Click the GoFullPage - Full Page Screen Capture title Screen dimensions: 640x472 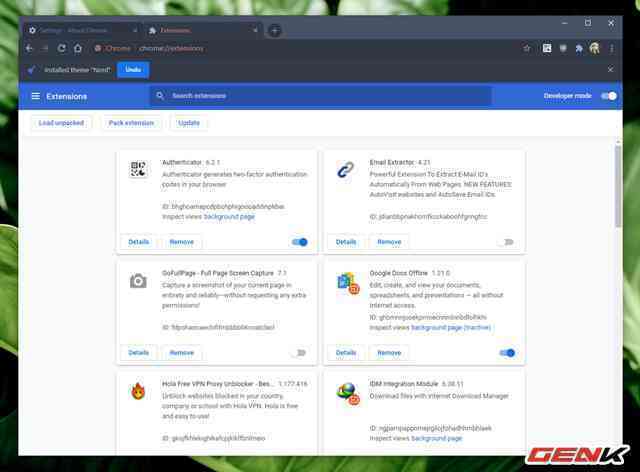coord(218,273)
